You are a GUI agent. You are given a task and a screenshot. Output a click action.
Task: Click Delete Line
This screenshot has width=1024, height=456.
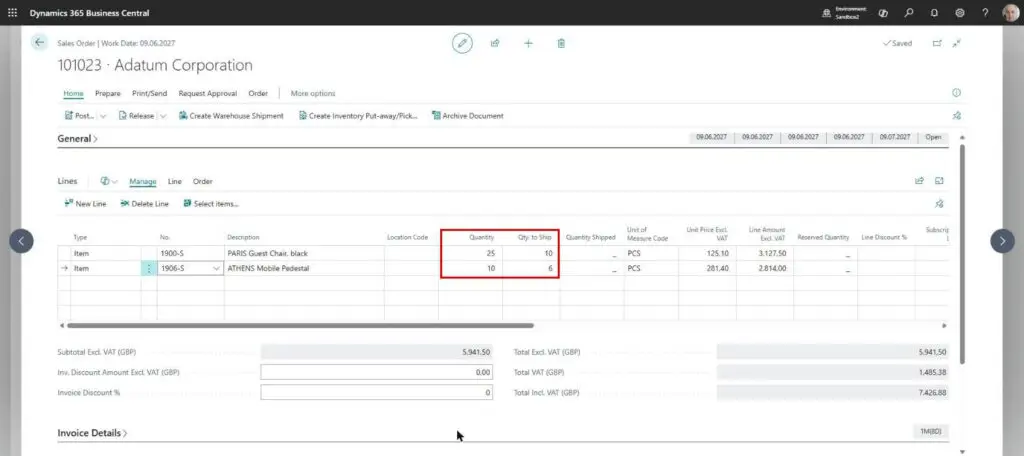[x=144, y=204]
